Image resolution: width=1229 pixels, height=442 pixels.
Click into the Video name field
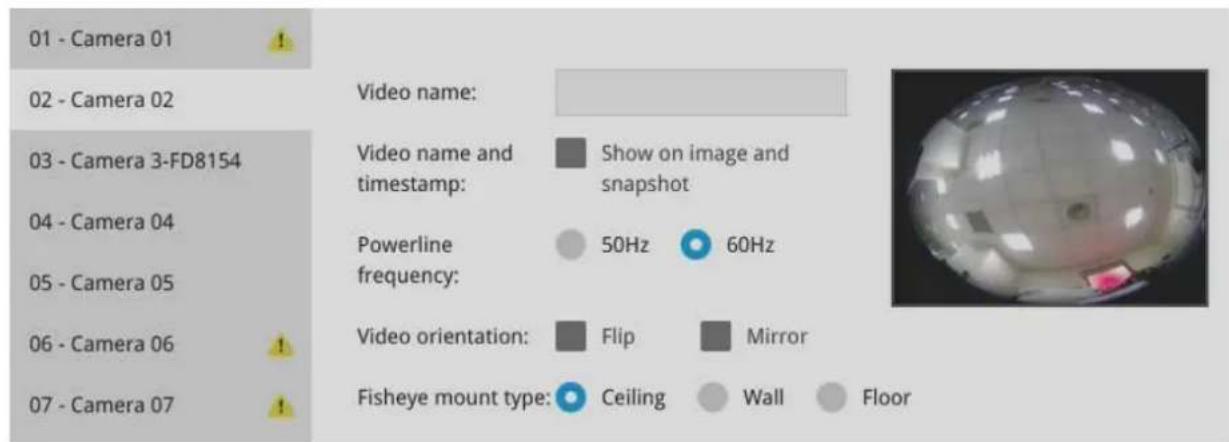pyautogui.click(x=701, y=93)
